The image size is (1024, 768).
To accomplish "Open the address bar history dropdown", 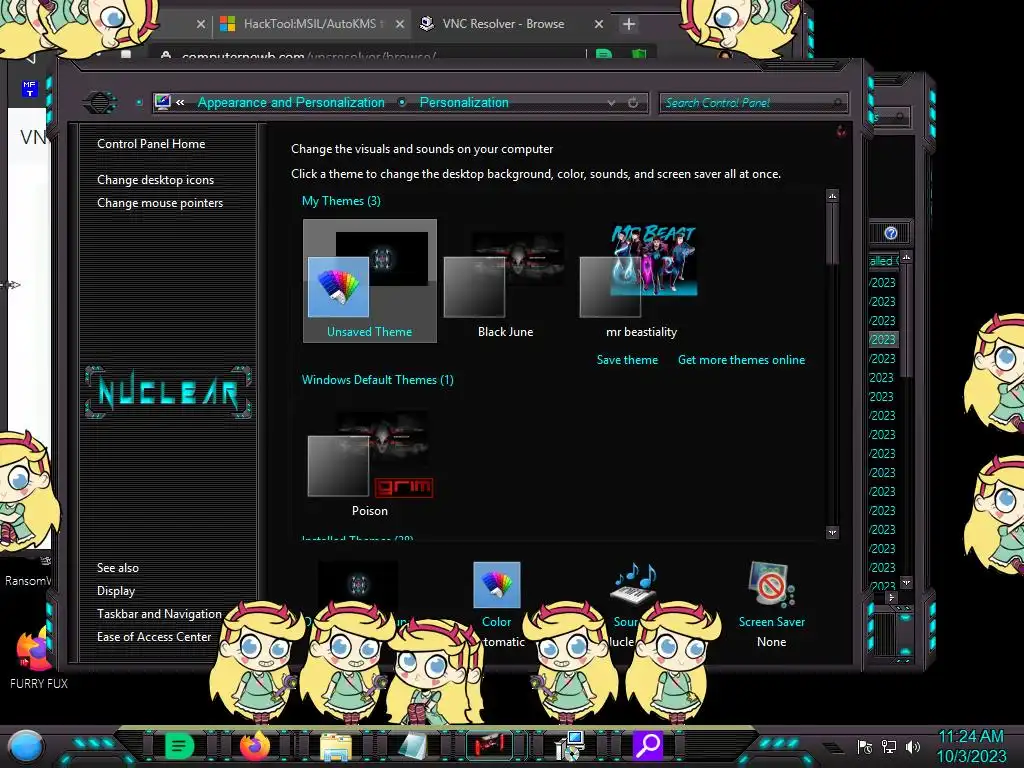I will tap(611, 103).
